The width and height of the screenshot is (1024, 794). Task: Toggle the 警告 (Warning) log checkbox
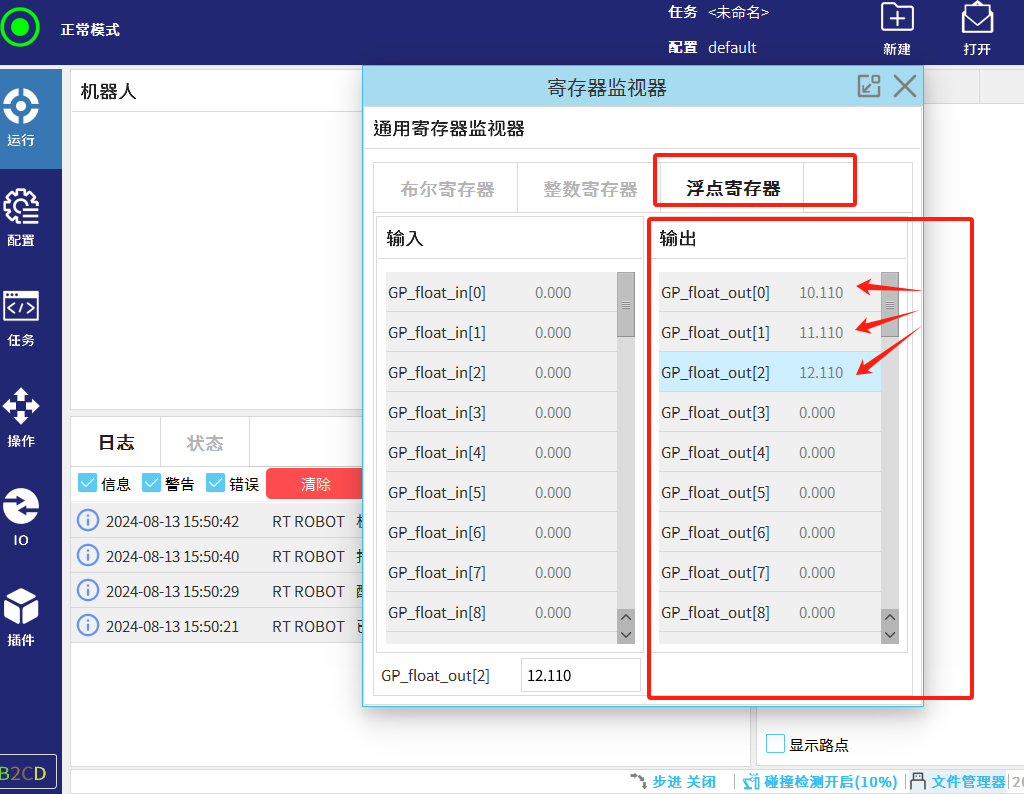point(152,483)
